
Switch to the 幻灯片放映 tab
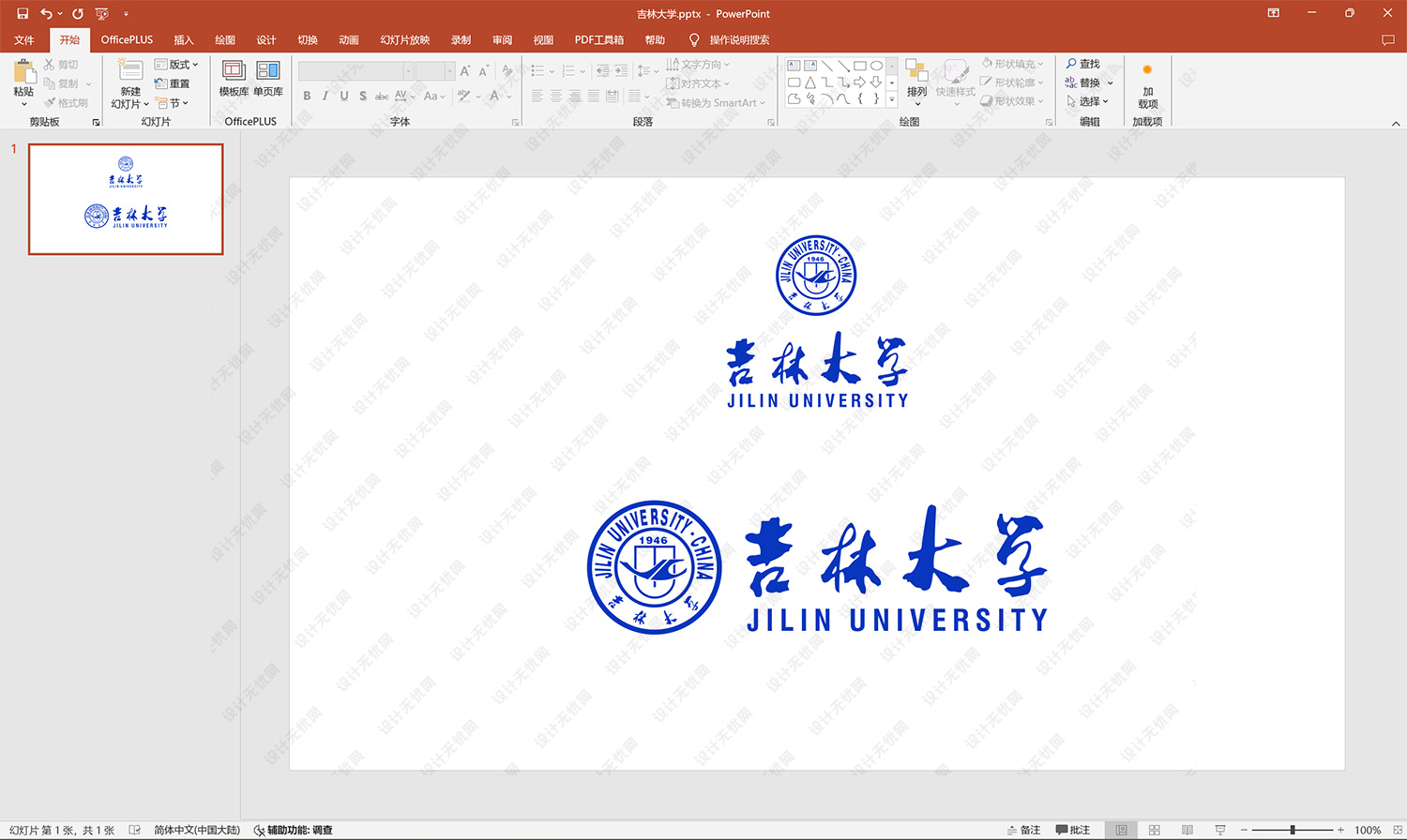(405, 39)
